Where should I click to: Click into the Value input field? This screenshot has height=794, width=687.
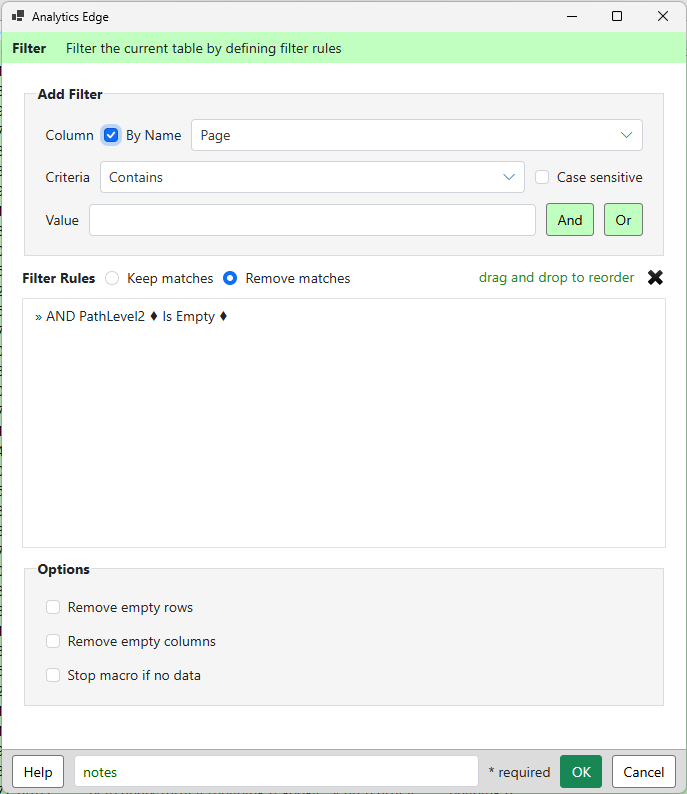(312, 220)
